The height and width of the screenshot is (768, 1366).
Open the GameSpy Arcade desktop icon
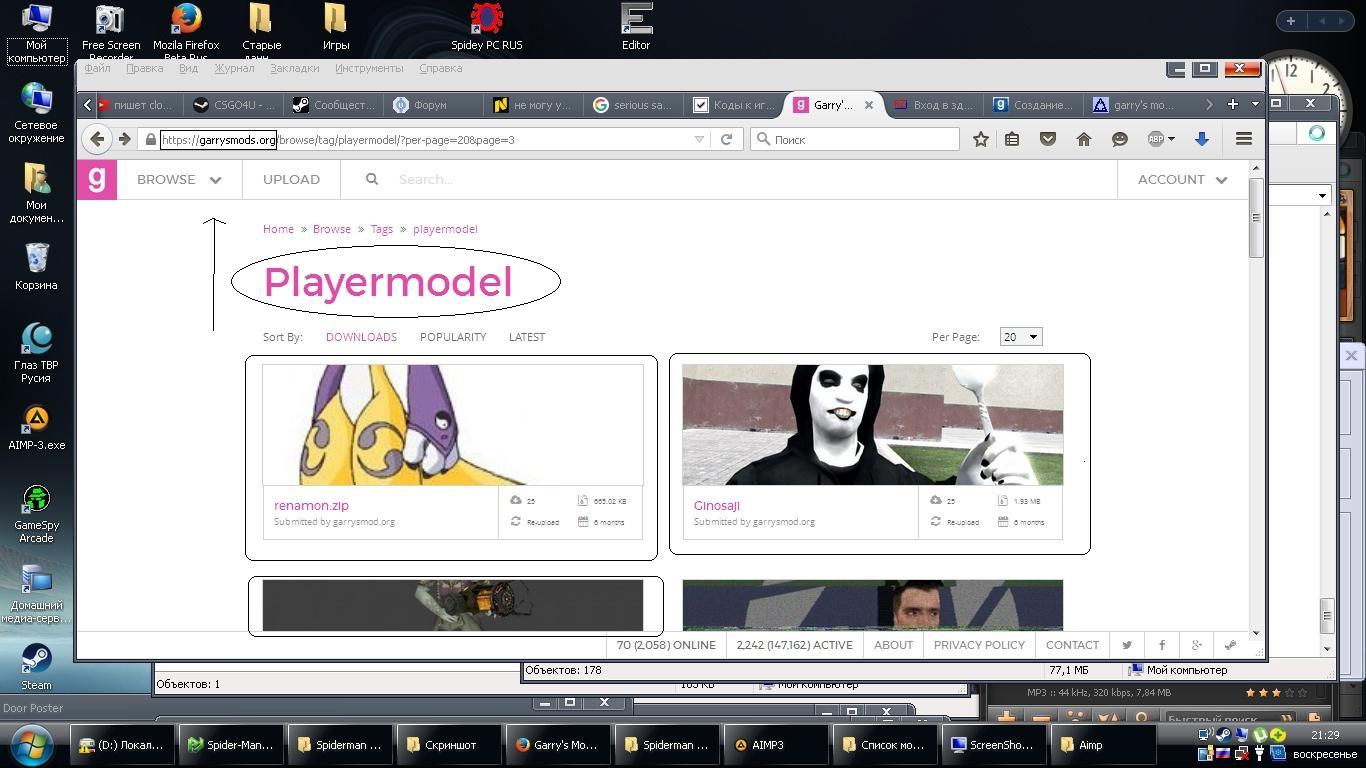36,514
